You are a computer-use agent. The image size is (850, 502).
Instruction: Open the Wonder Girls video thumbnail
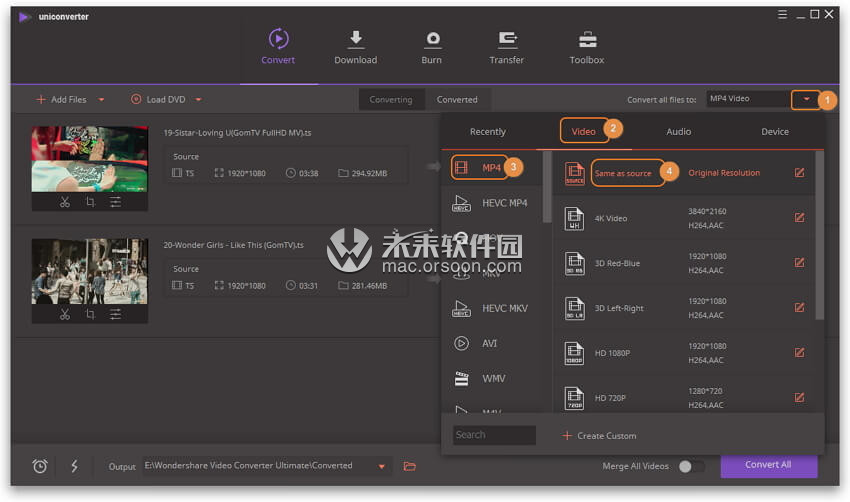(x=89, y=272)
